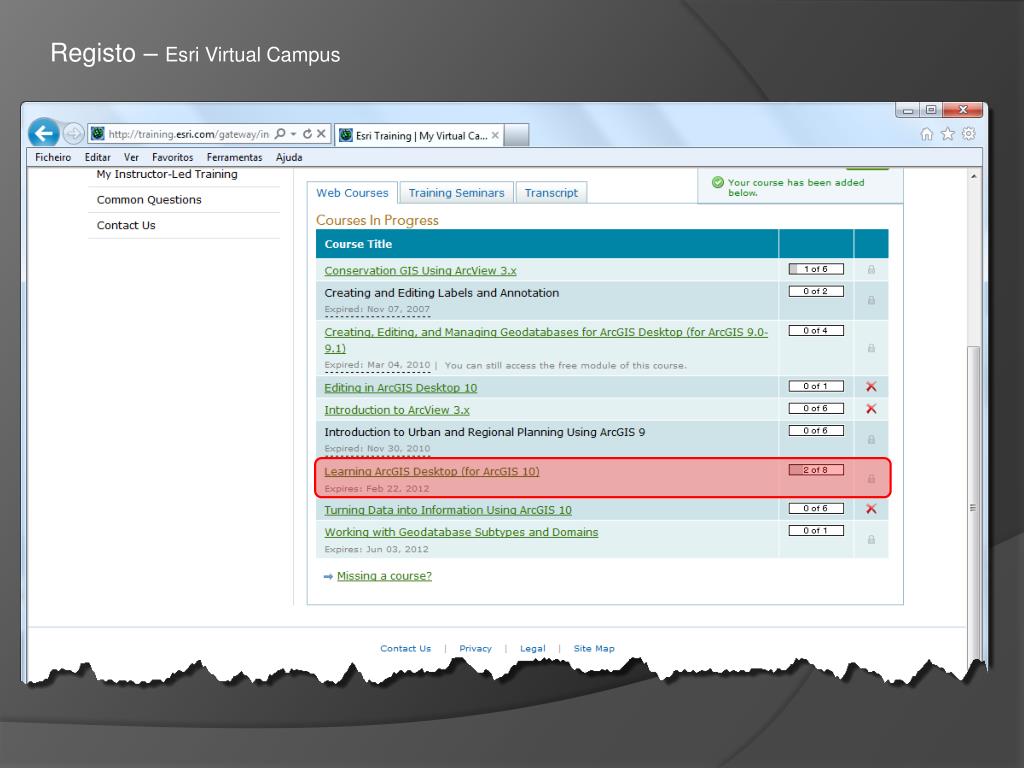Click the search magnifier in address bar

(280, 134)
